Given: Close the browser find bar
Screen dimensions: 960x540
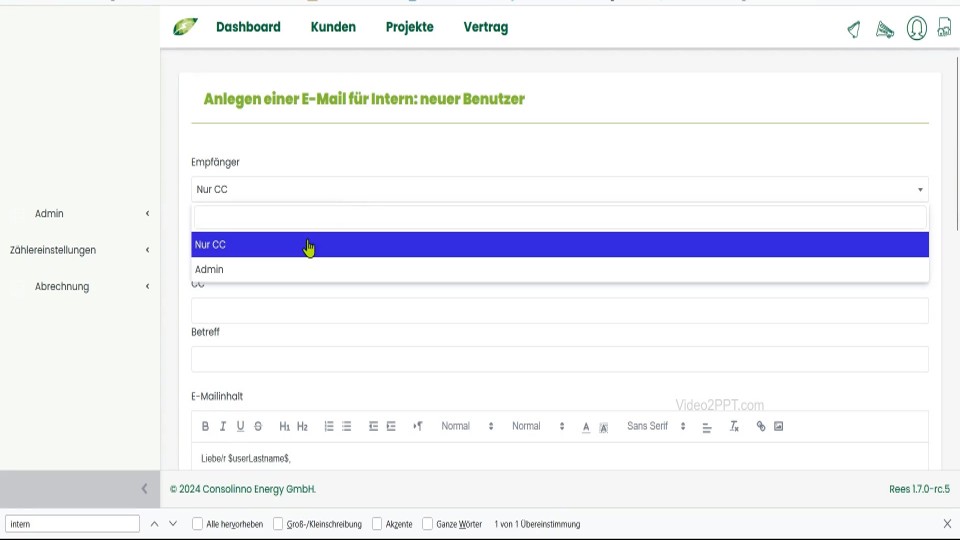Looking at the screenshot, I should click(947, 524).
